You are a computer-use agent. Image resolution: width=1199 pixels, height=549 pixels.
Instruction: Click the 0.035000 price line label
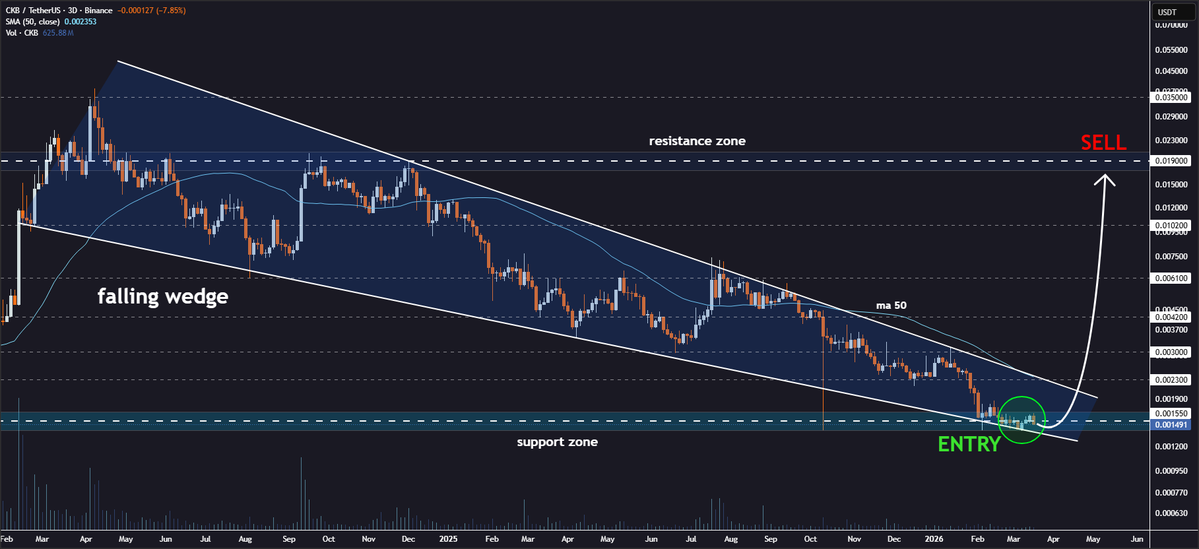1171,98
